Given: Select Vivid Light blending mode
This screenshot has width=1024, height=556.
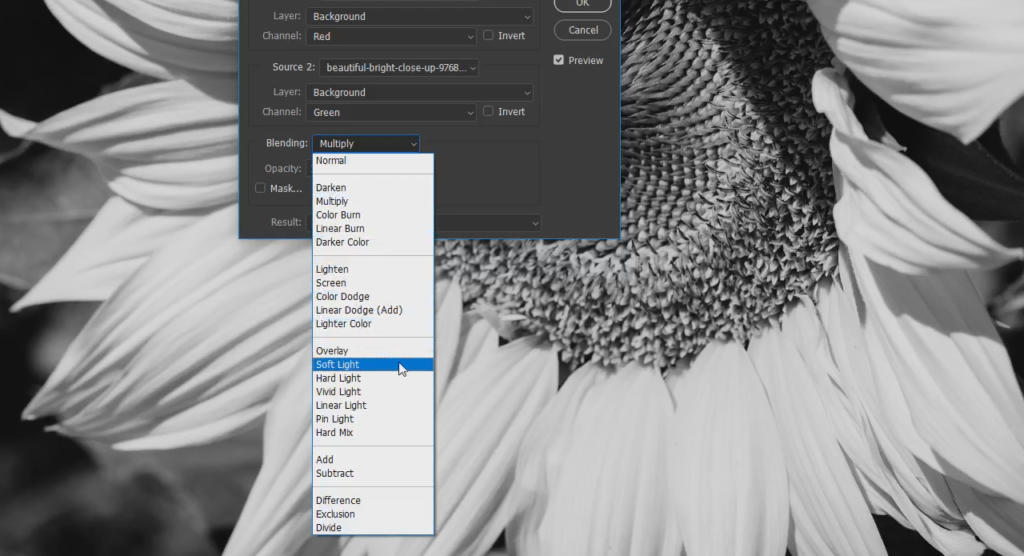Looking at the screenshot, I should click(x=338, y=392).
